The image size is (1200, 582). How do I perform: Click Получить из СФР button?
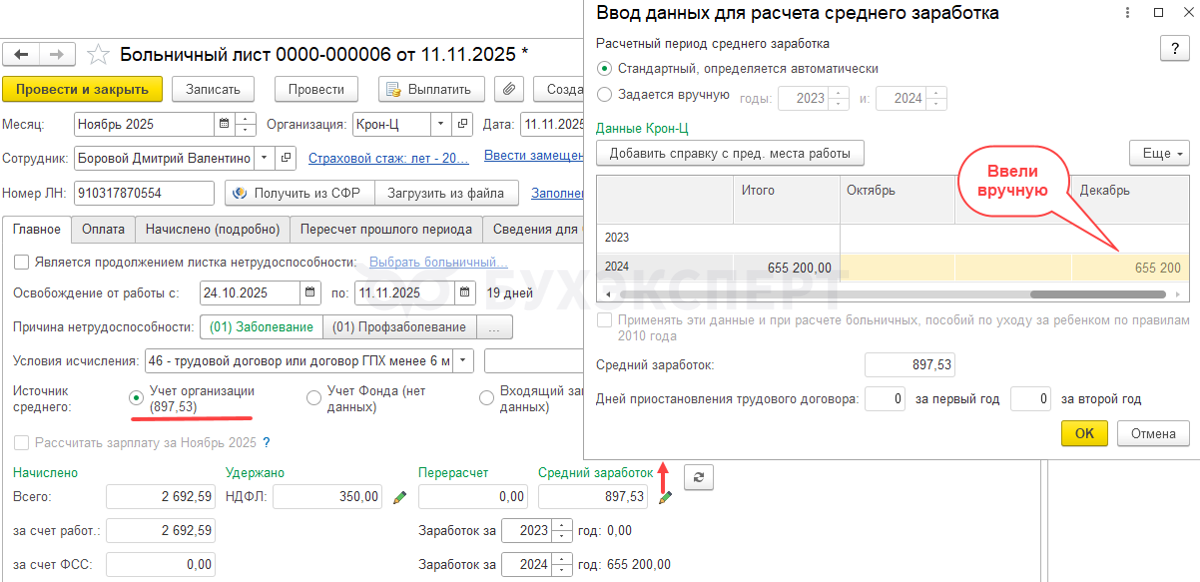click(300, 193)
